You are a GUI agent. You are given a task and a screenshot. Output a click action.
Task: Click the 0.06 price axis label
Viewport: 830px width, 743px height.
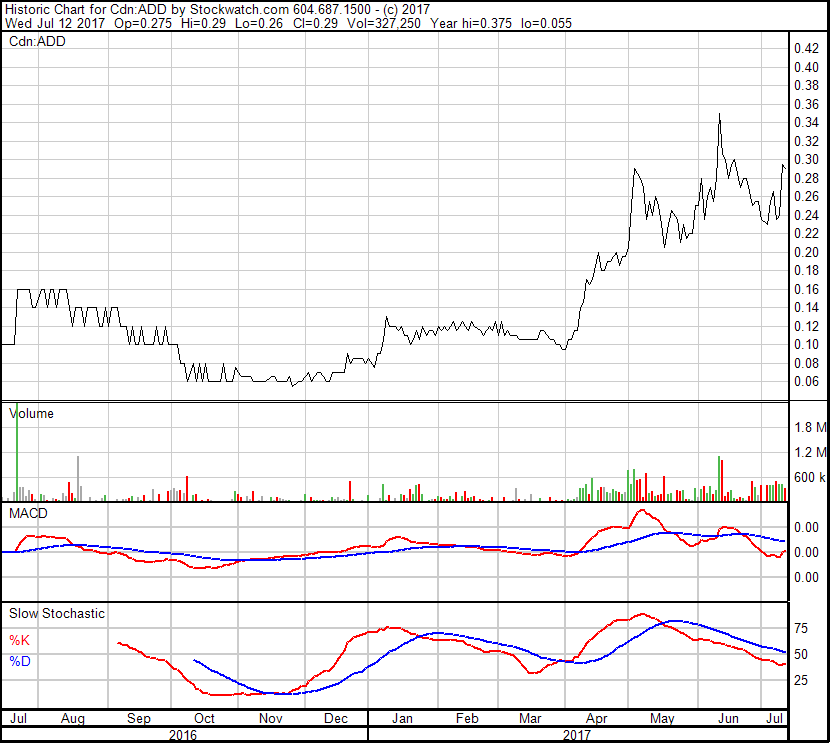806,382
